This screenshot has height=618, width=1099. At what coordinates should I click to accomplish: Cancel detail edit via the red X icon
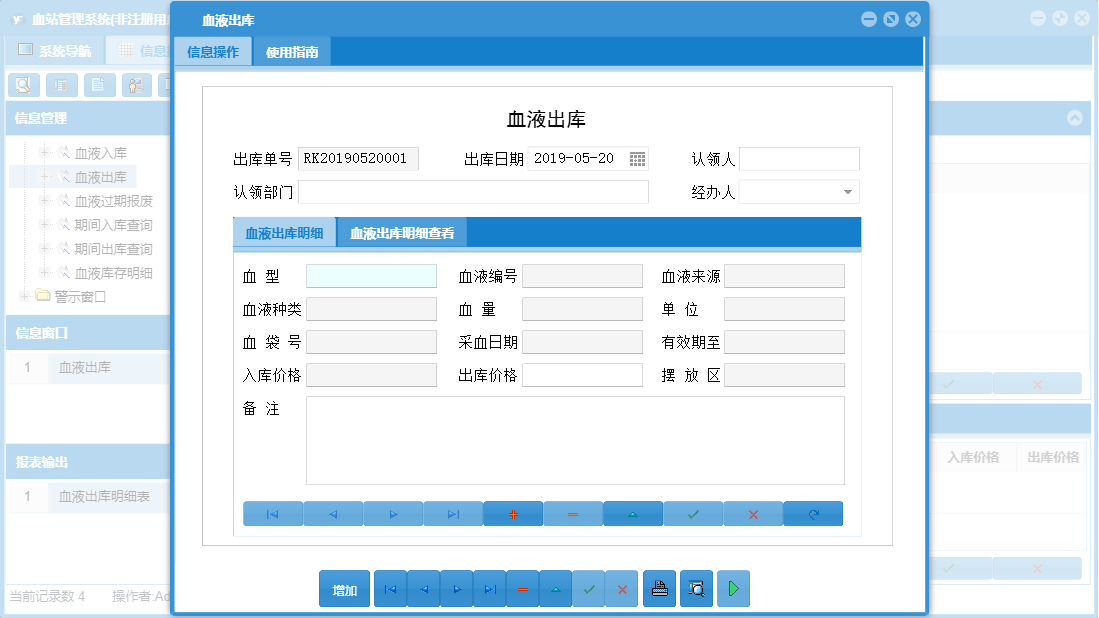click(x=753, y=513)
